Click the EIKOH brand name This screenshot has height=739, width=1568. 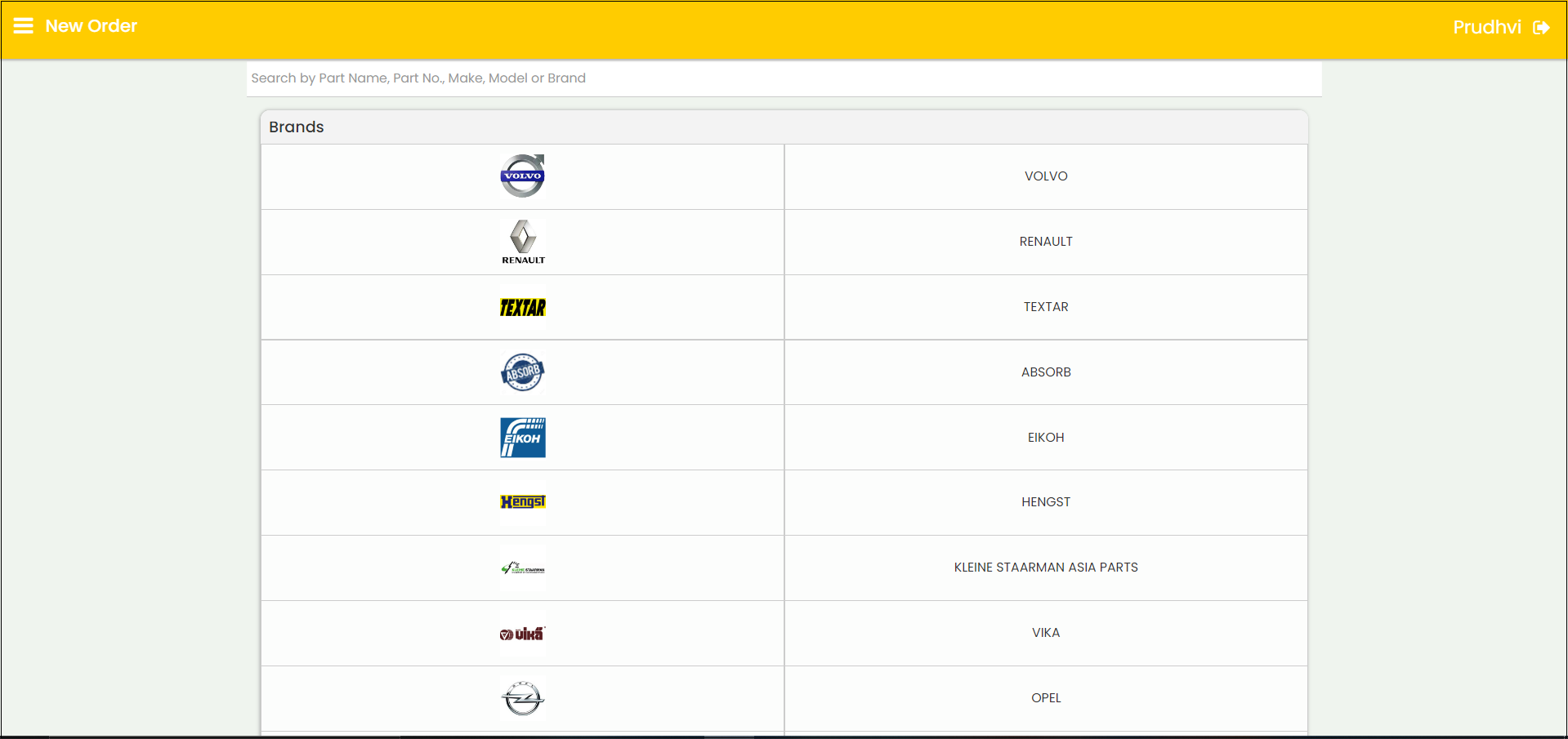[x=1046, y=438]
